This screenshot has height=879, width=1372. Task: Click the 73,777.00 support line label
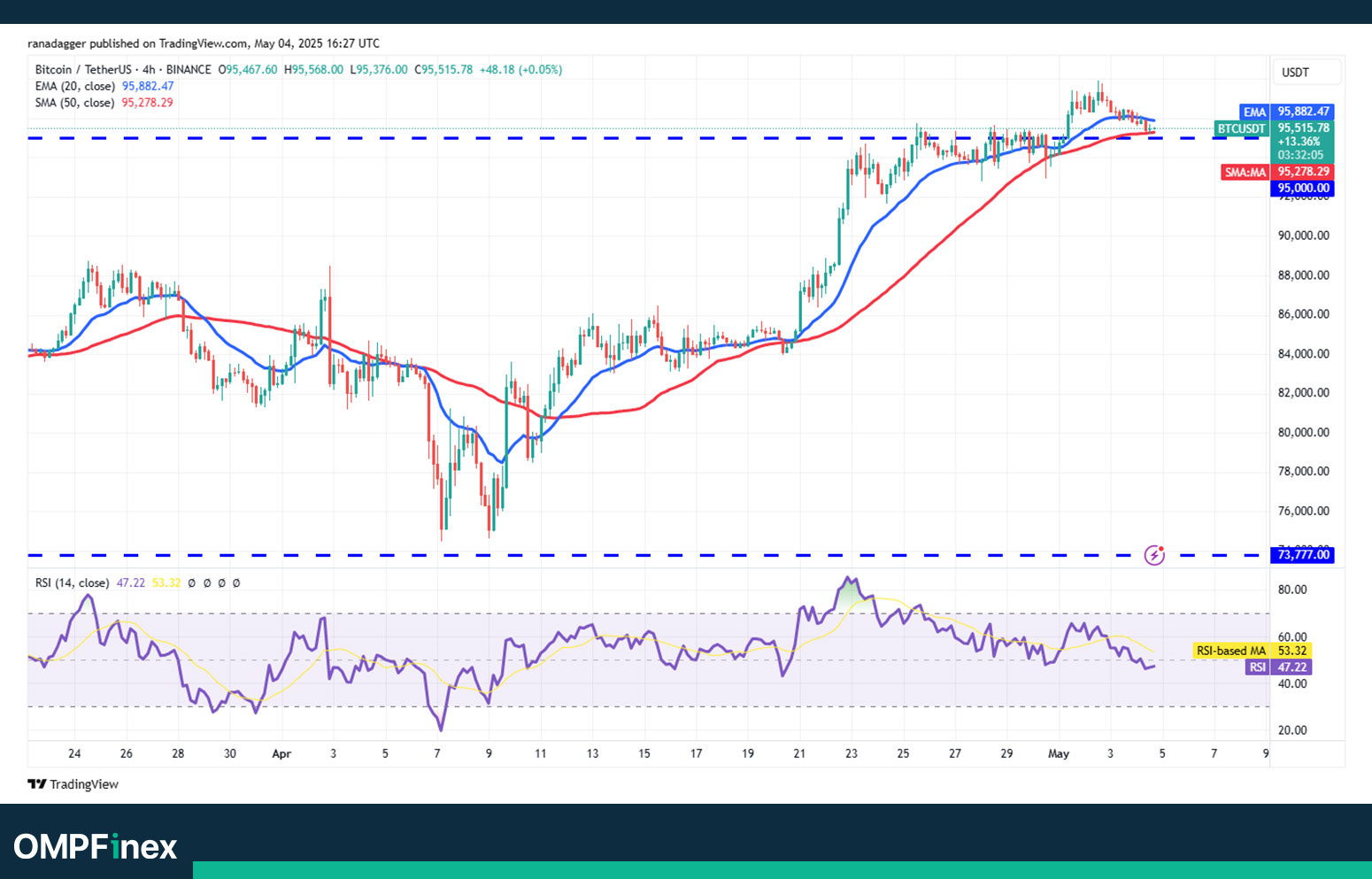tap(1303, 555)
